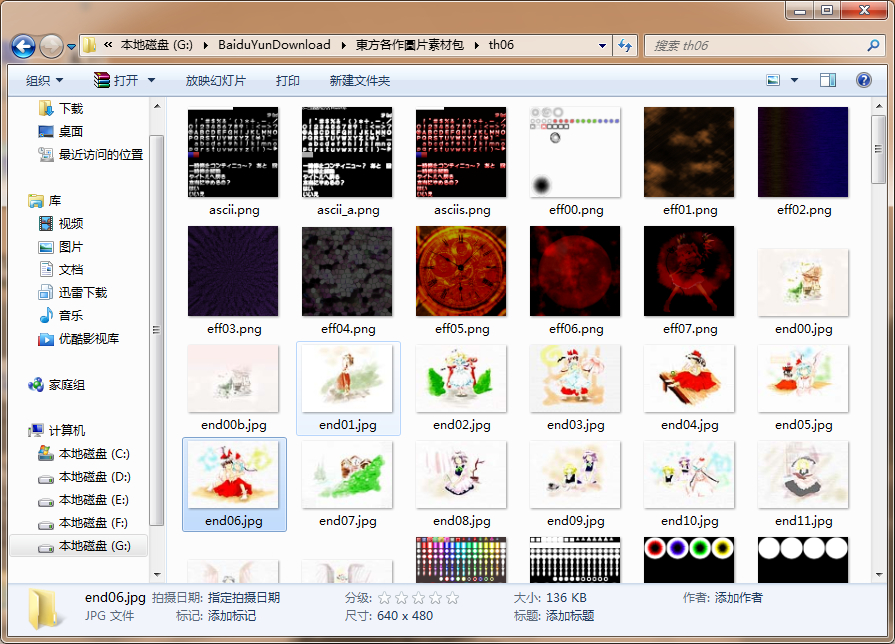Open the view options dropdown arrow
895x644 pixels.
point(795,80)
